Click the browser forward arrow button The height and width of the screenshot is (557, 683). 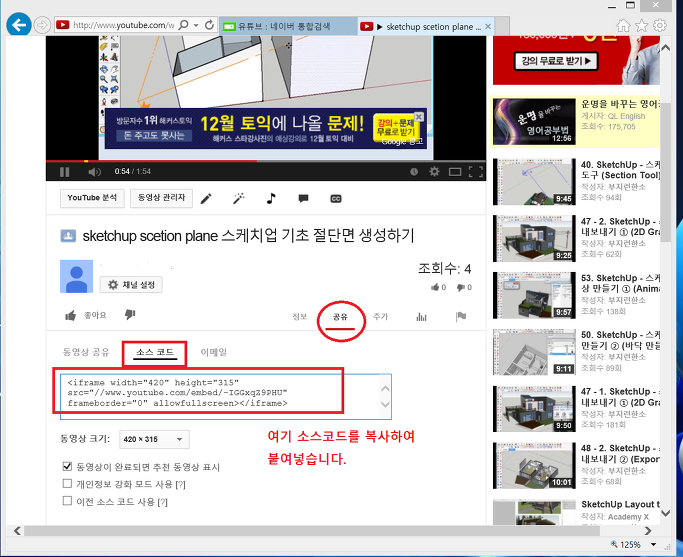[42, 25]
